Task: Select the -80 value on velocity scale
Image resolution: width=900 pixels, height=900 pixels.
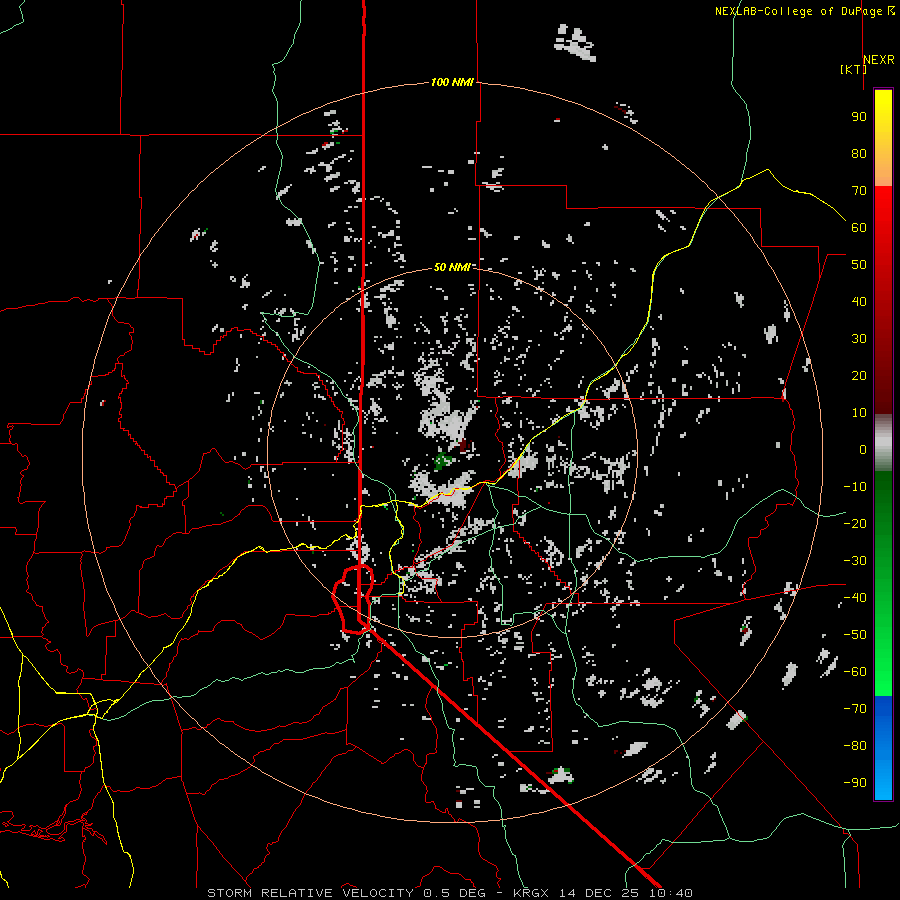Action: click(855, 746)
